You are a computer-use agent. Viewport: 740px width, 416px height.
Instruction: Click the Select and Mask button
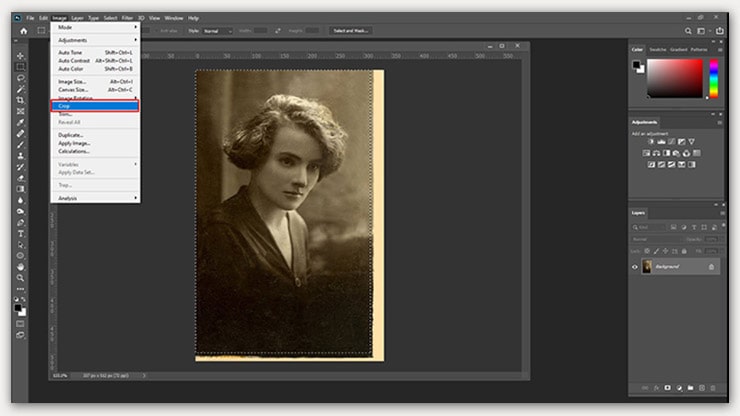351,31
